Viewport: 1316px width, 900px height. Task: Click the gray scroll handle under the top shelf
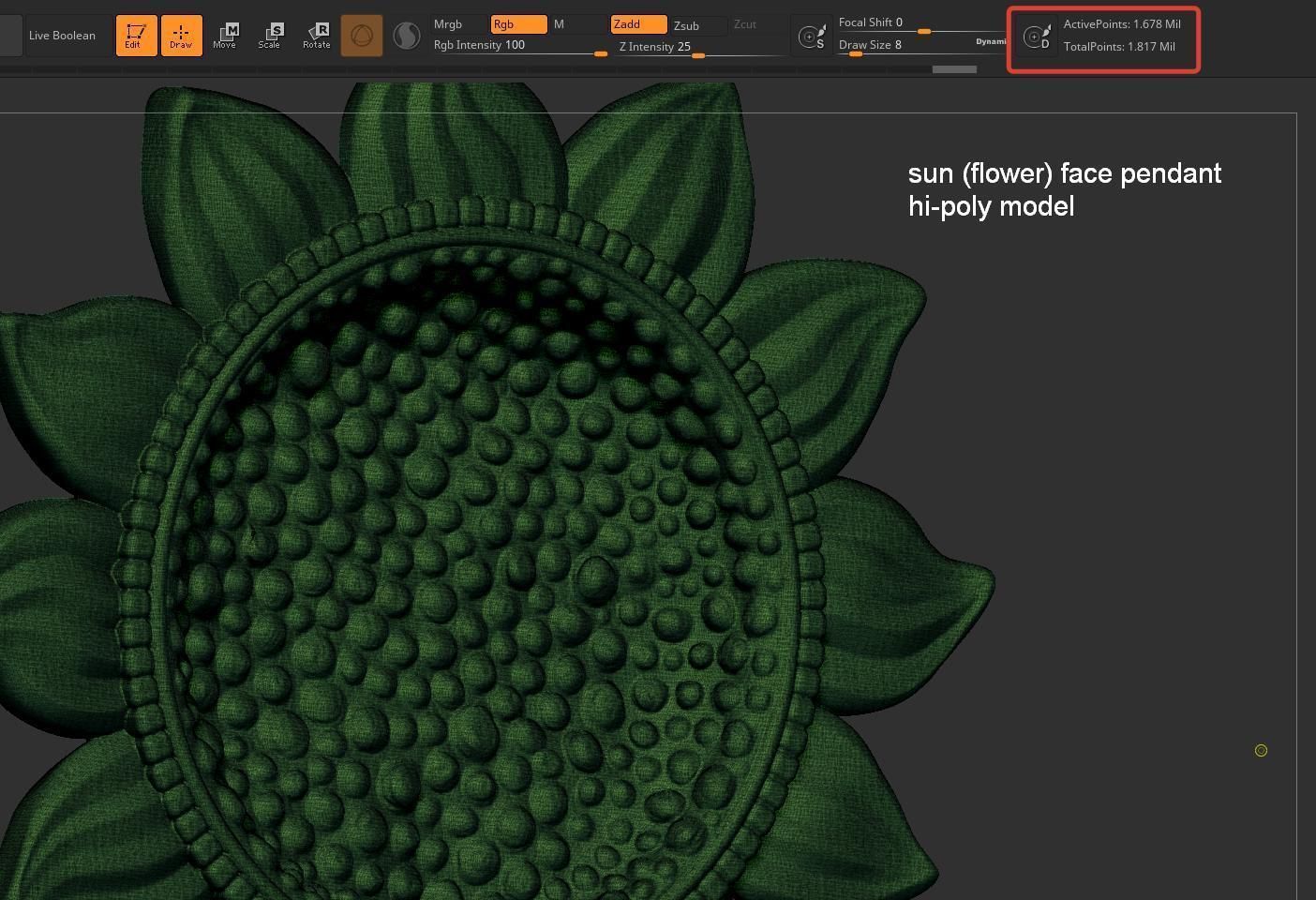(954, 69)
